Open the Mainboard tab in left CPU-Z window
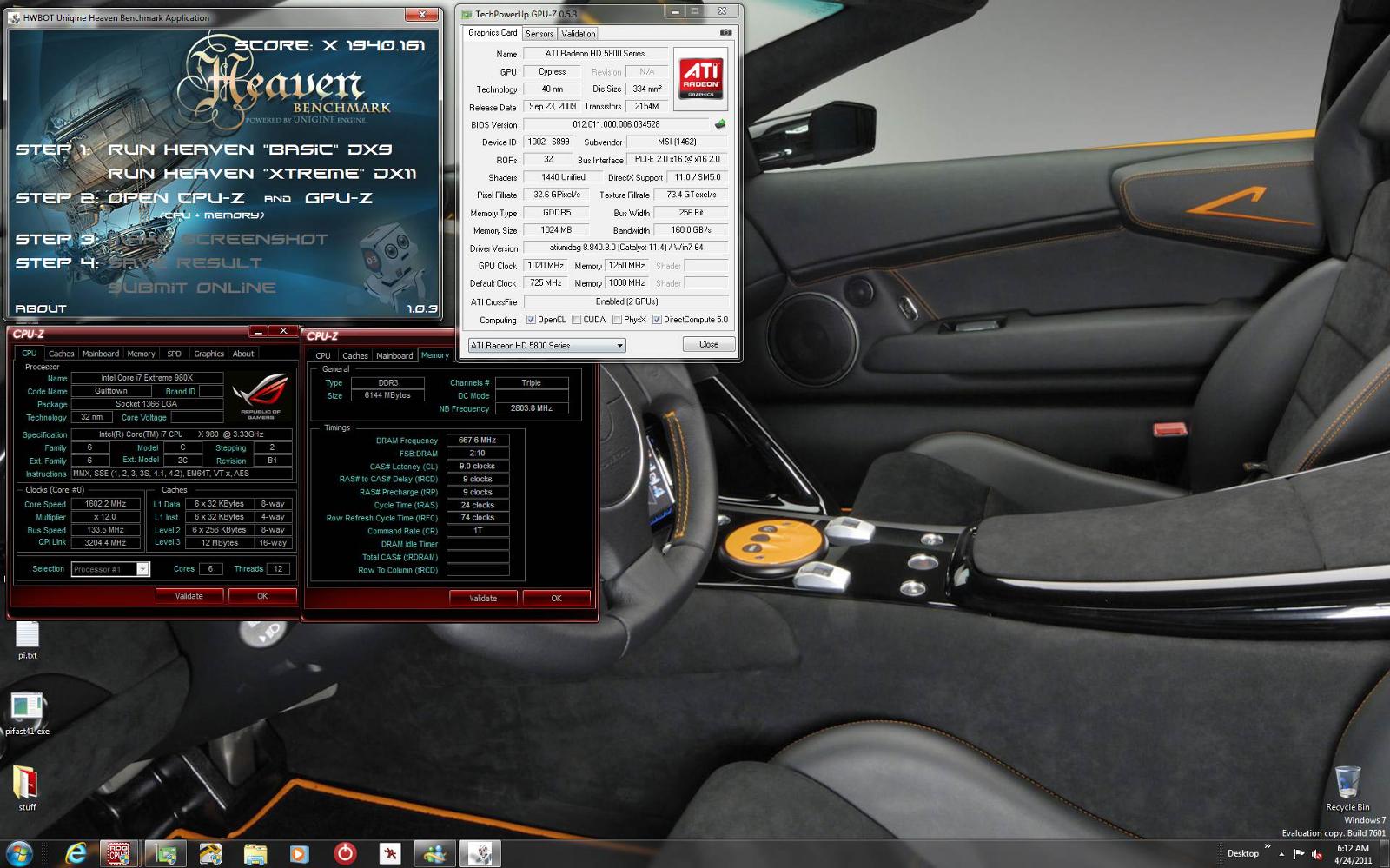 [101, 354]
